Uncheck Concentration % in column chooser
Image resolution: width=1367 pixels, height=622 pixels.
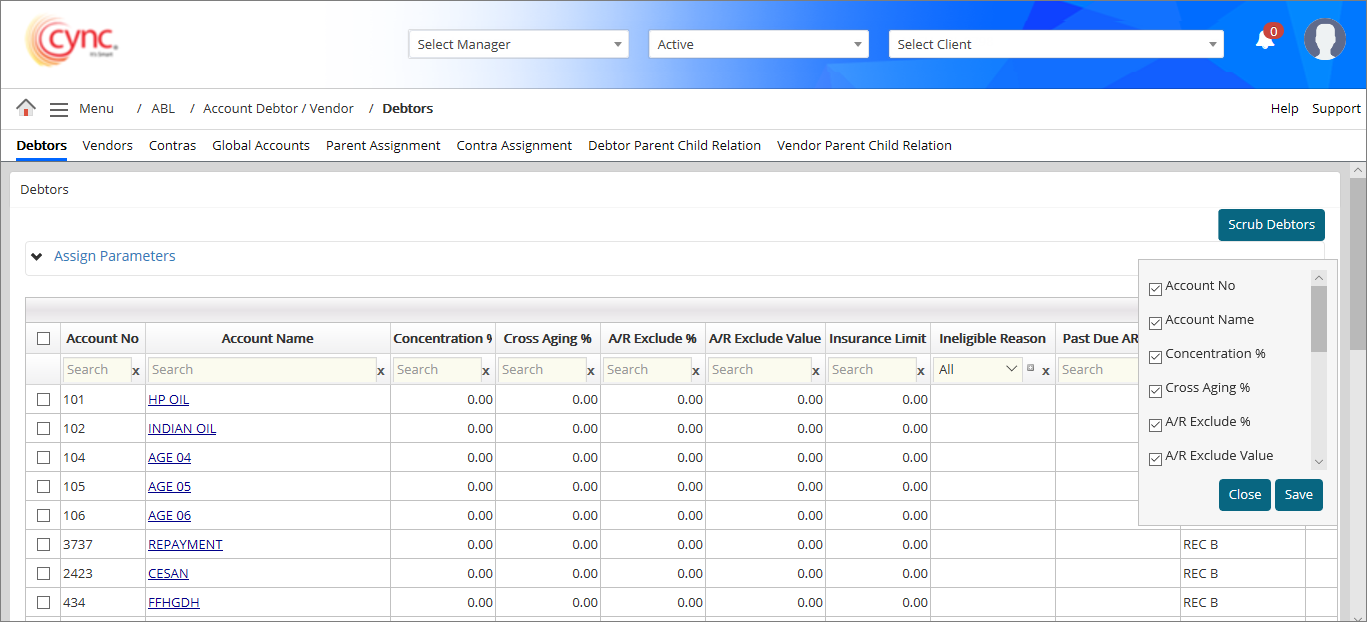pyautogui.click(x=1156, y=357)
